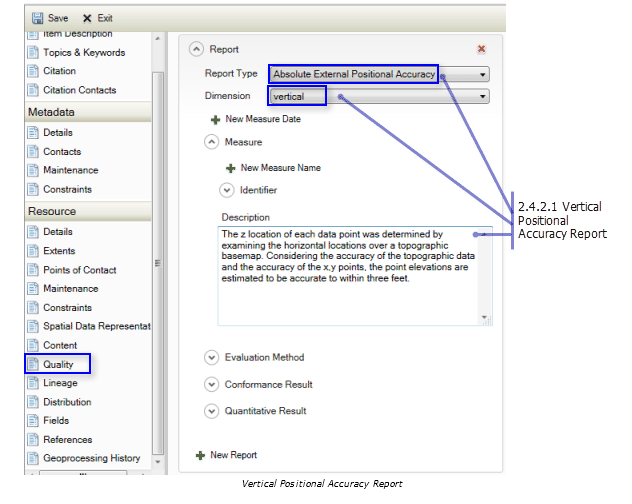Click the page icon beside Geoprocessing History

33,458
